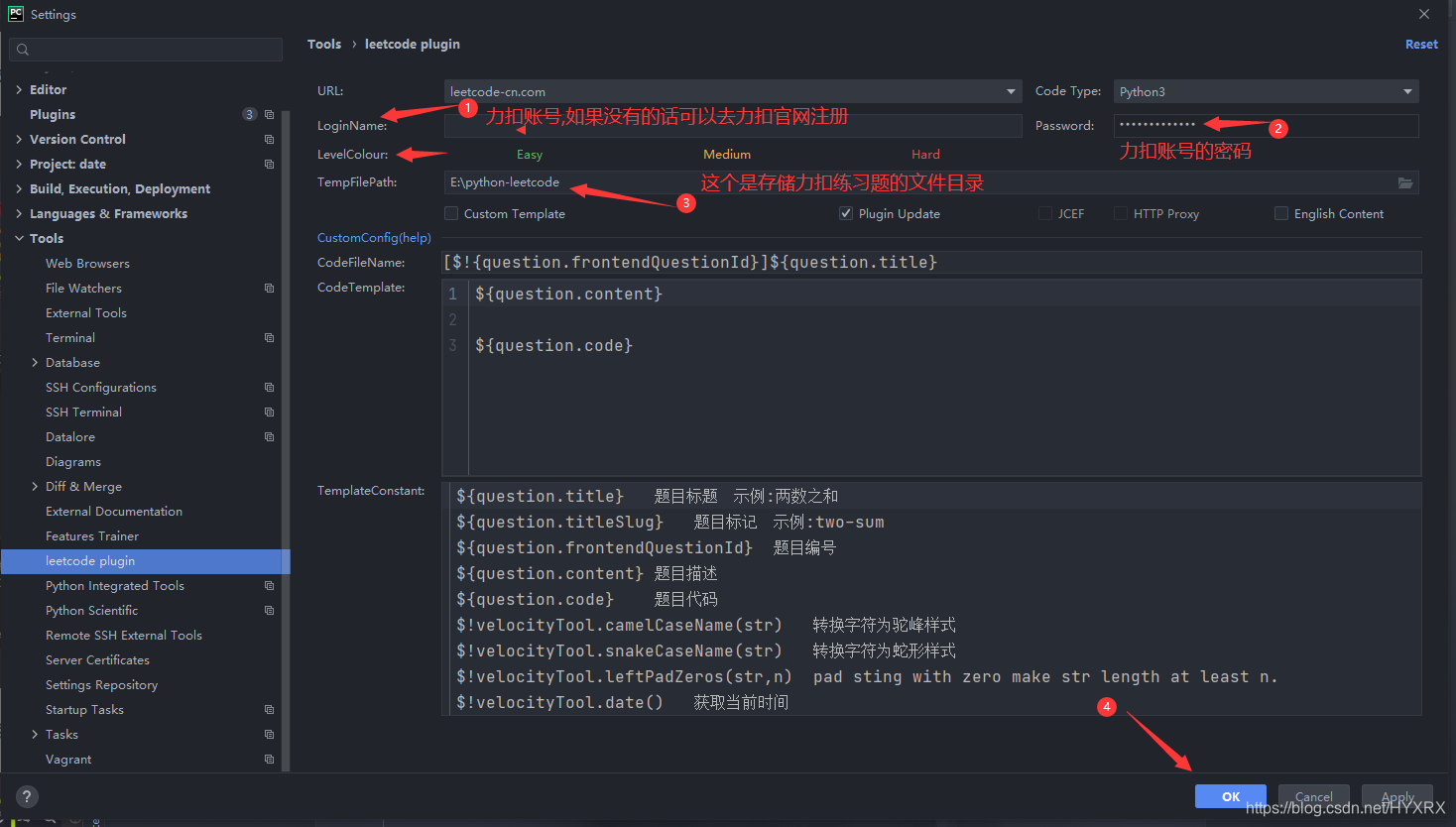Click the PyCharm logo in title bar
Image resolution: width=1456 pixels, height=827 pixels.
pyautogui.click(x=15, y=14)
